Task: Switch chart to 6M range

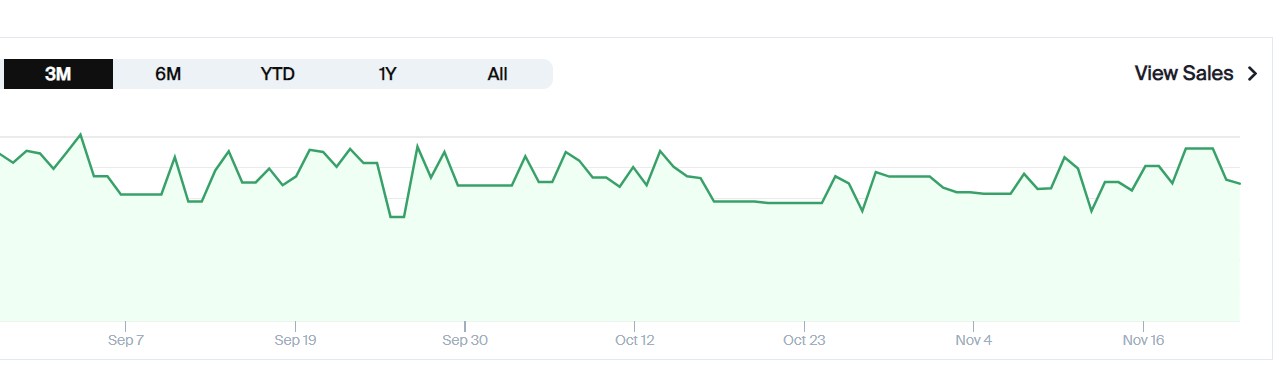Action: 168,74
